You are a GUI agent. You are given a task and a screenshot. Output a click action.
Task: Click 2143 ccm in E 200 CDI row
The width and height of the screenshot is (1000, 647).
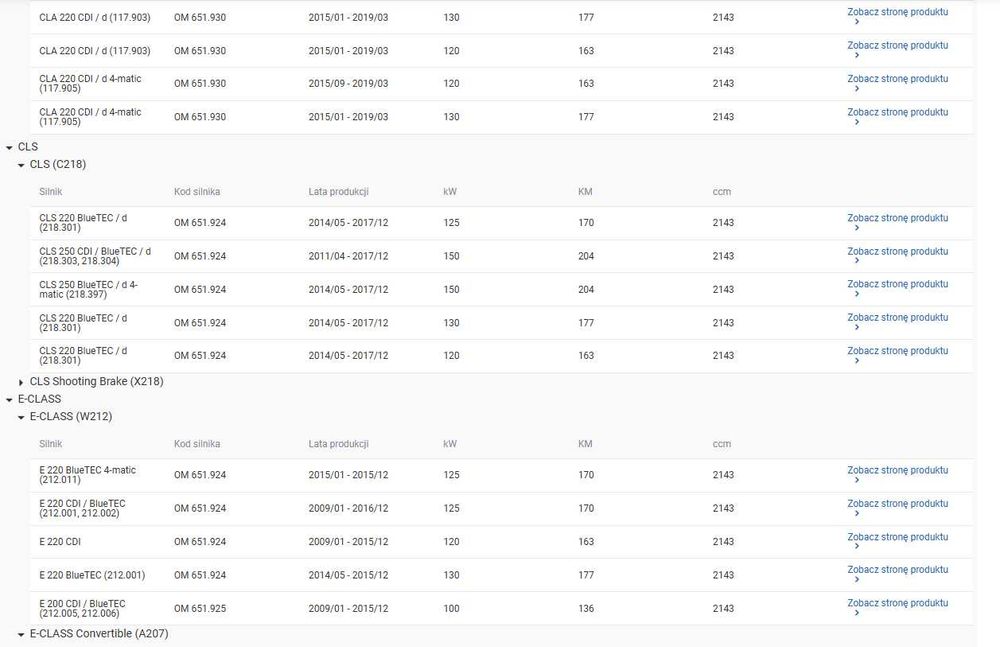pyautogui.click(x=723, y=608)
